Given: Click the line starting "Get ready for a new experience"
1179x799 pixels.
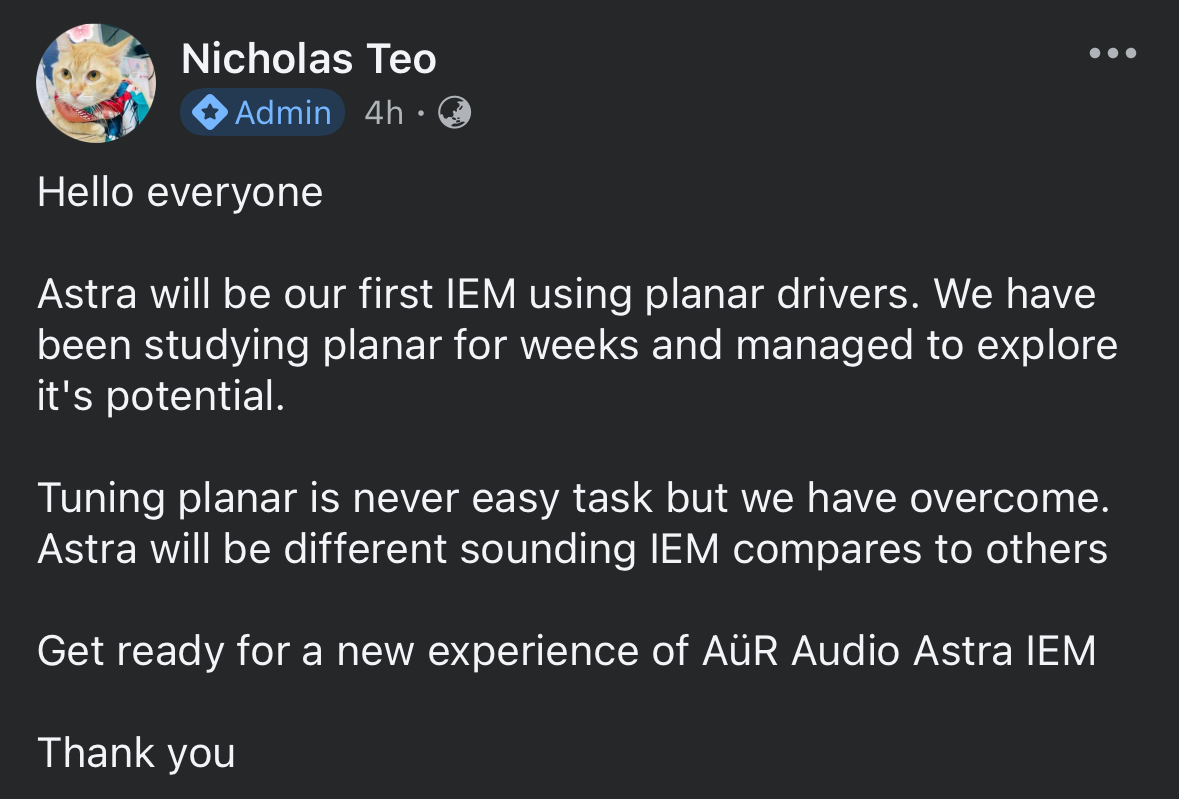Looking at the screenshot, I should pos(566,651).
